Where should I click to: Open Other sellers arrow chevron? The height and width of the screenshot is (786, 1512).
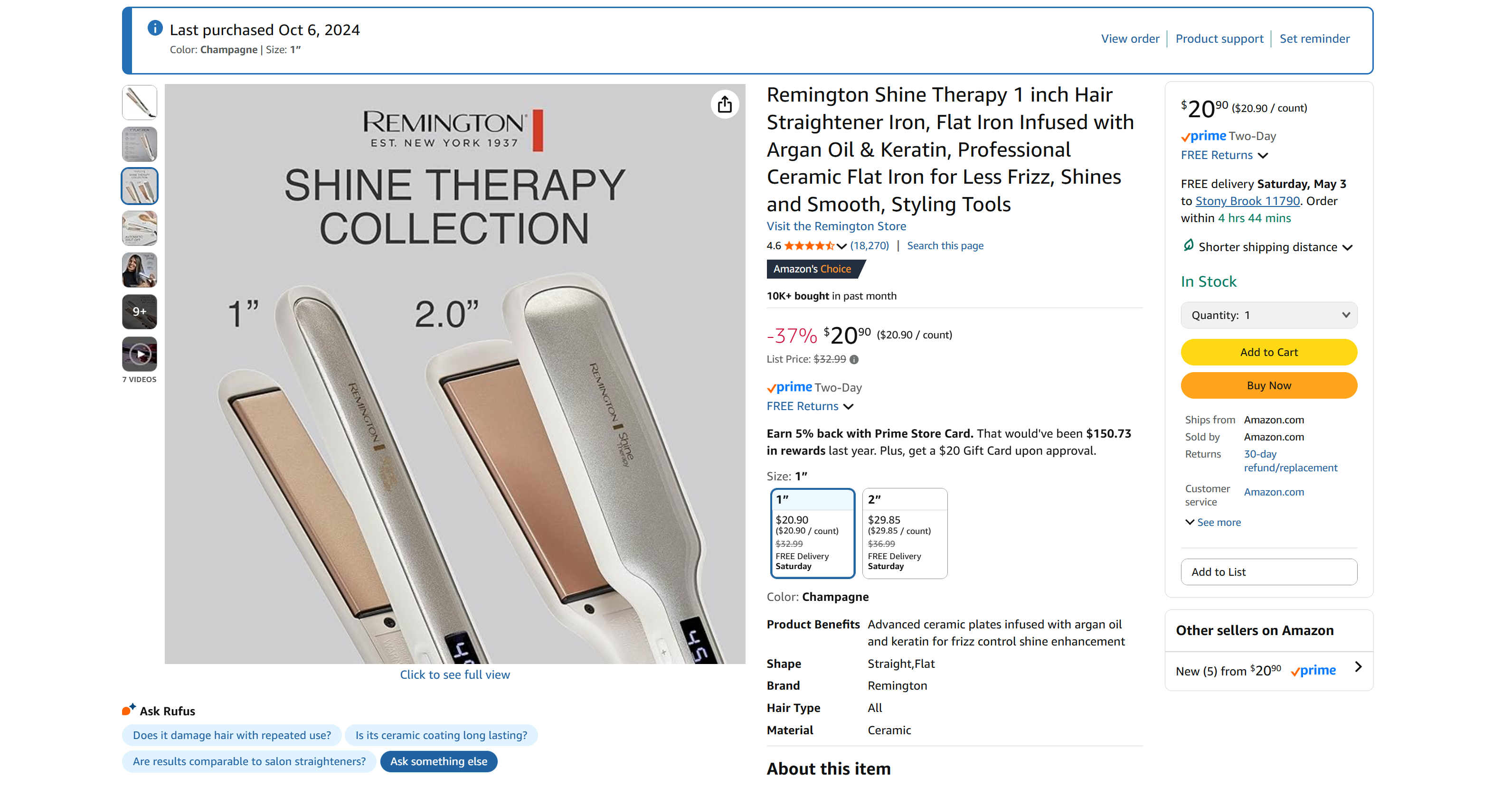[x=1358, y=667]
